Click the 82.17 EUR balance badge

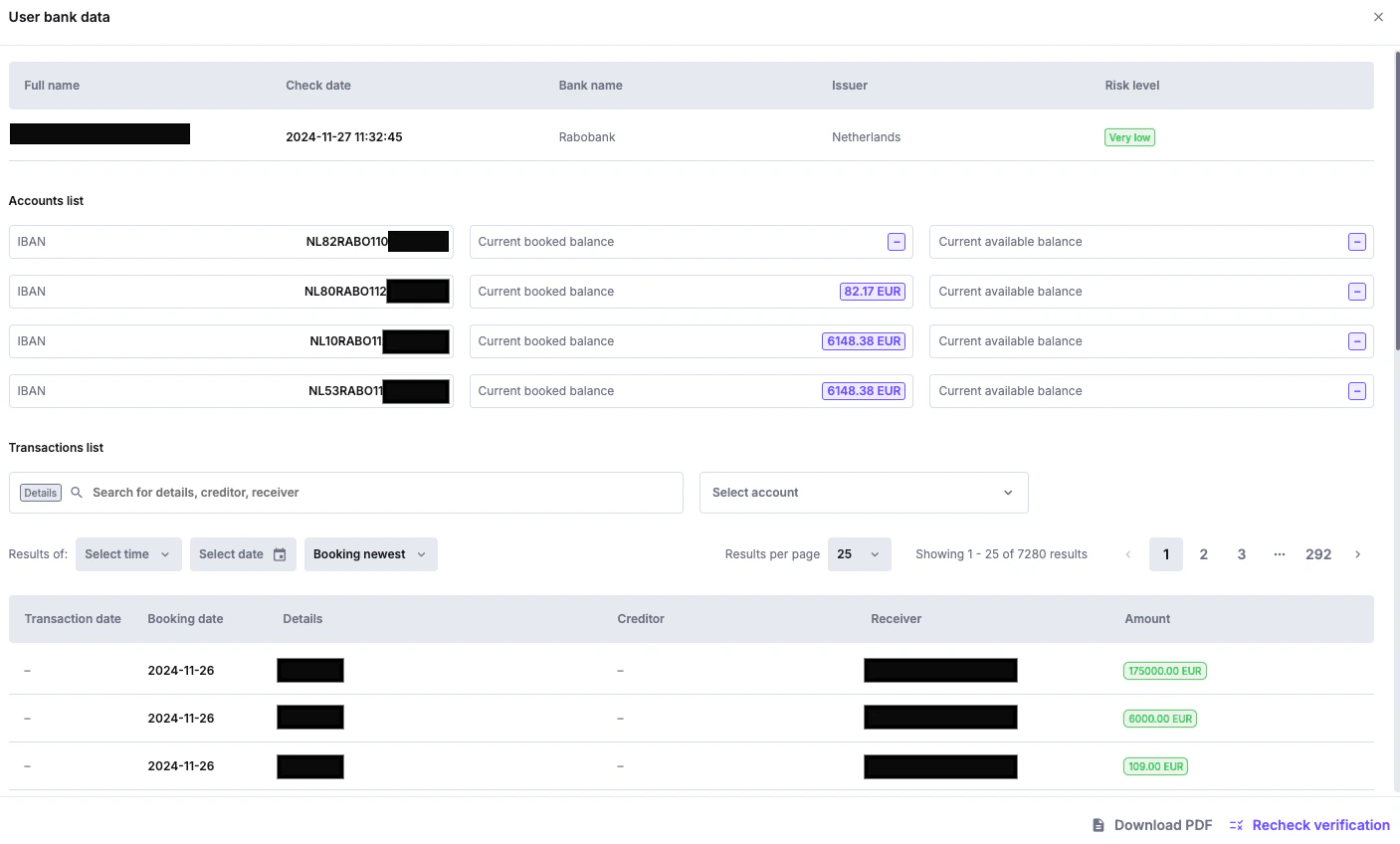tap(873, 292)
